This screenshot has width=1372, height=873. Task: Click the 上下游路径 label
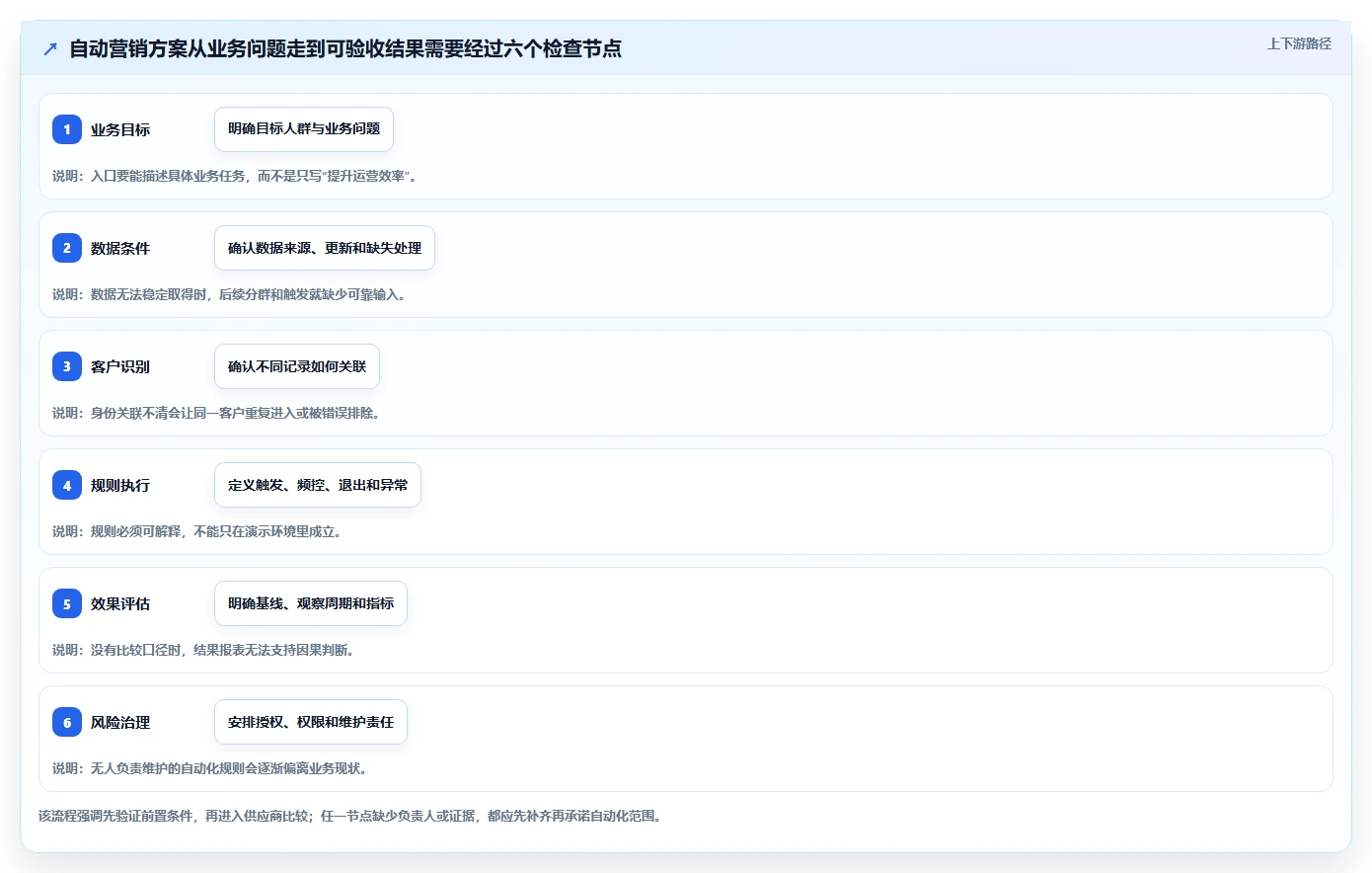pos(1299,43)
